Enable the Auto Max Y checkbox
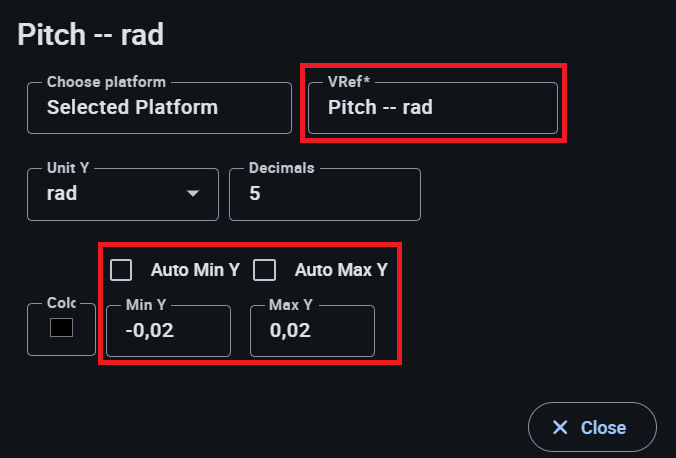The width and height of the screenshot is (676, 458). click(x=265, y=270)
